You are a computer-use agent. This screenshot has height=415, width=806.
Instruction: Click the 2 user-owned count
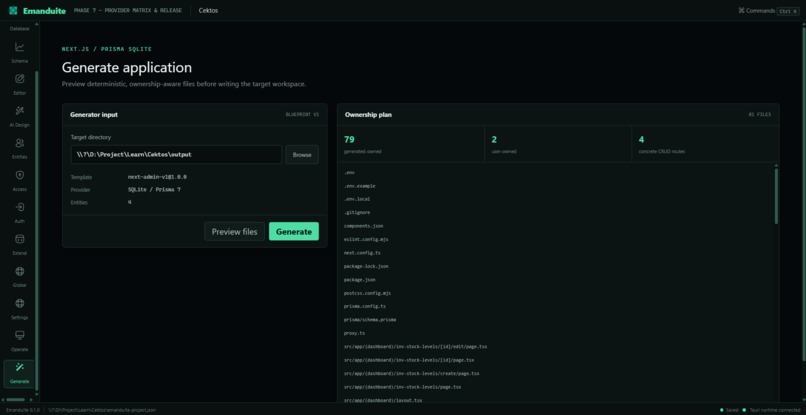click(x=494, y=139)
